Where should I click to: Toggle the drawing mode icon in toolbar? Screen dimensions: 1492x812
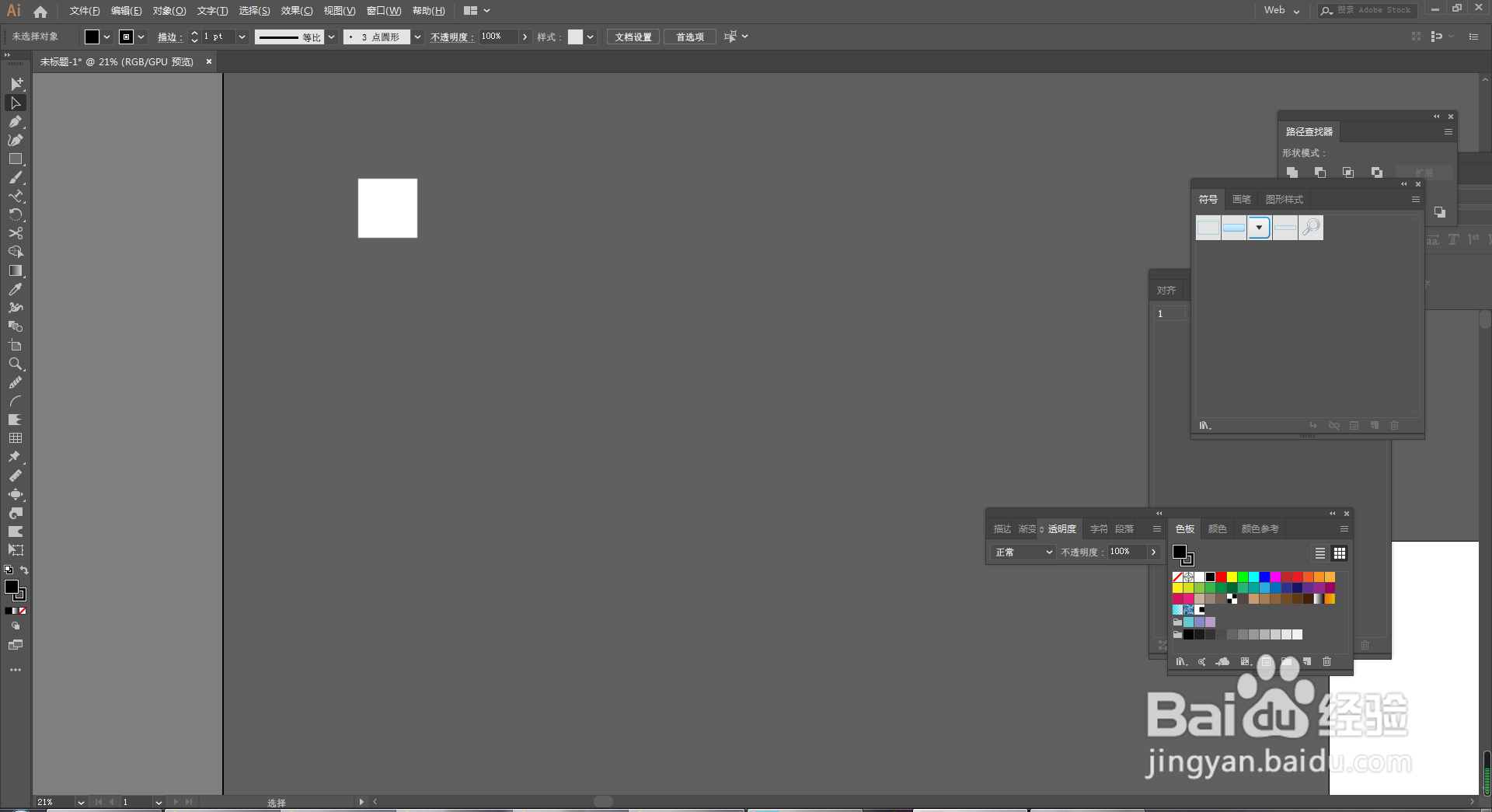[x=16, y=626]
